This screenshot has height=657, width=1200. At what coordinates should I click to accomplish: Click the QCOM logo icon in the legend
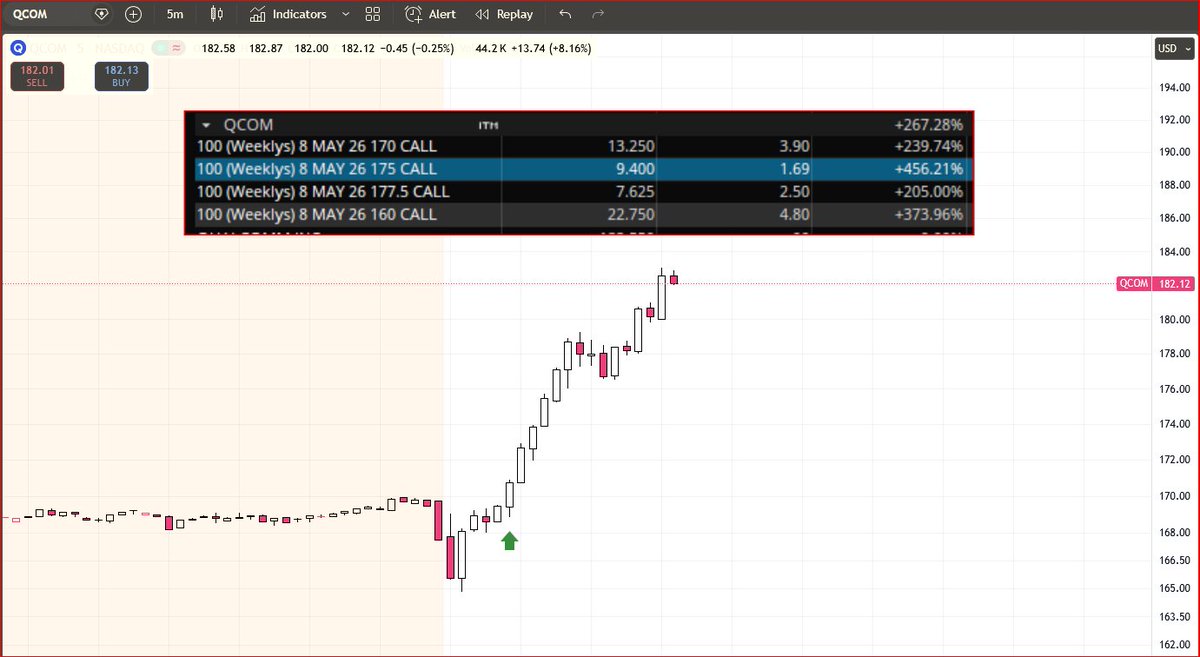(17, 47)
